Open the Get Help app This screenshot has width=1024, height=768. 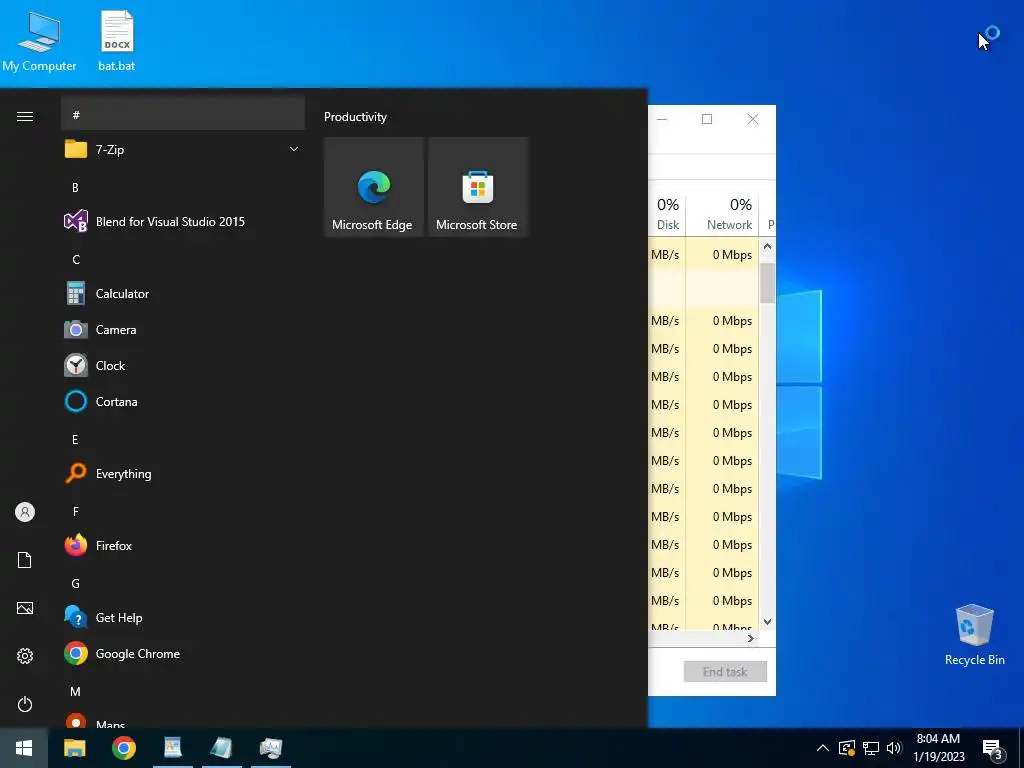(x=183, y=617)
